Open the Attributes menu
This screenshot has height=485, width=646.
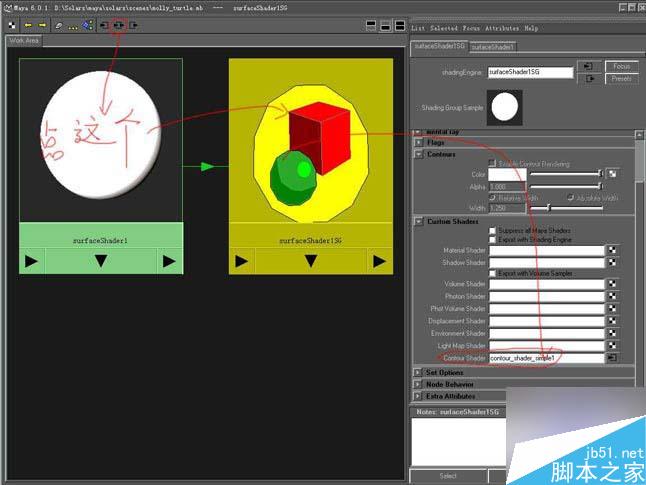click(x=502, y=28)
